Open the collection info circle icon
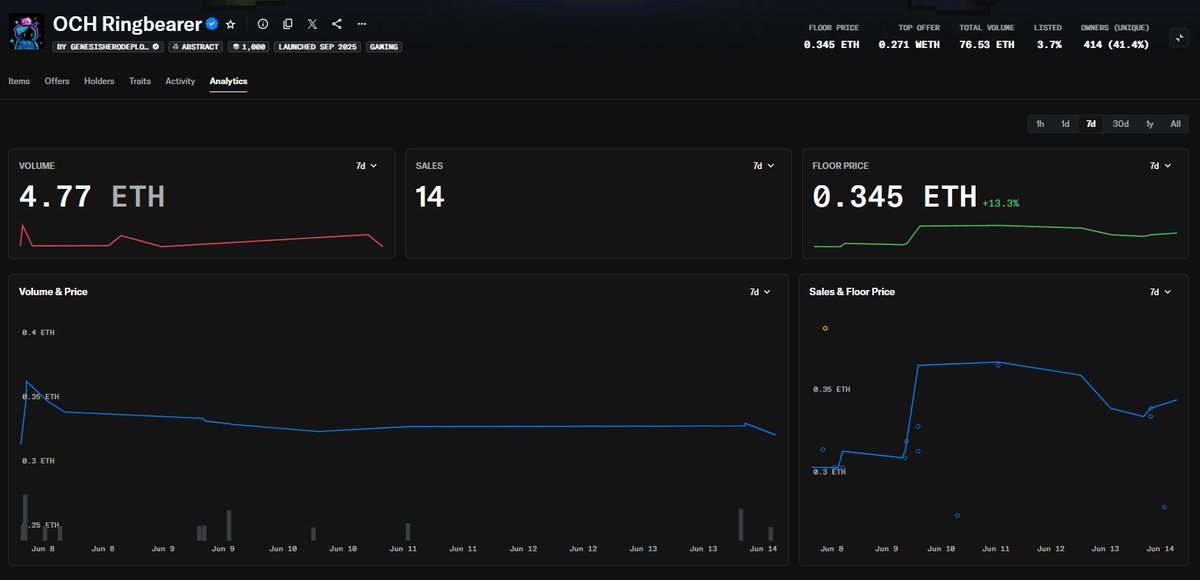The height and width of the screenshot is (580, 1200). point(263,23)
